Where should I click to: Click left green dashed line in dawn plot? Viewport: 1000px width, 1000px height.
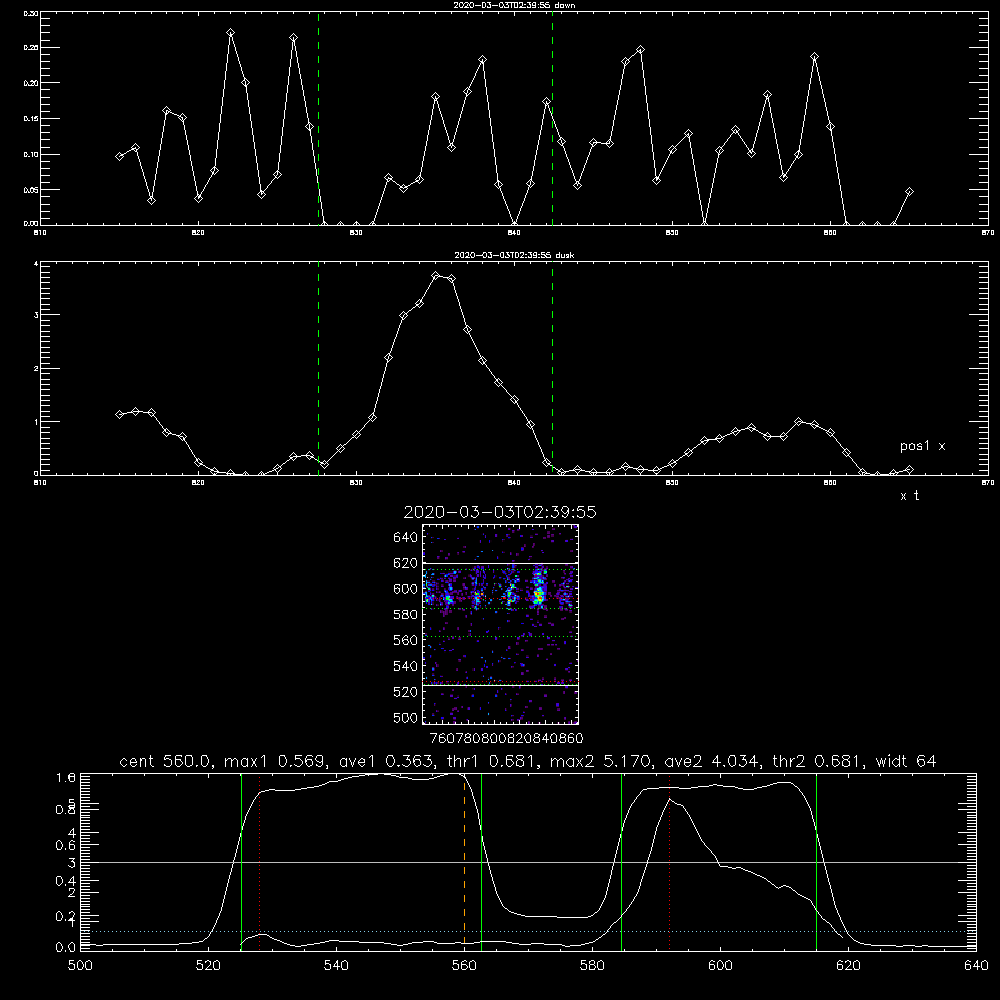click(x=318, y=118)
